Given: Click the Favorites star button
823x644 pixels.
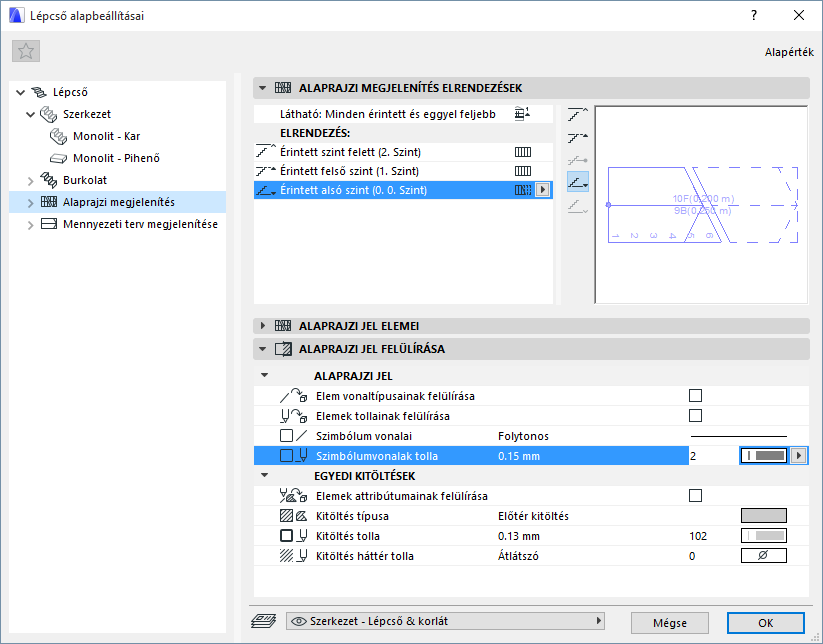Looking at the screenshot, I should [26, 51].
